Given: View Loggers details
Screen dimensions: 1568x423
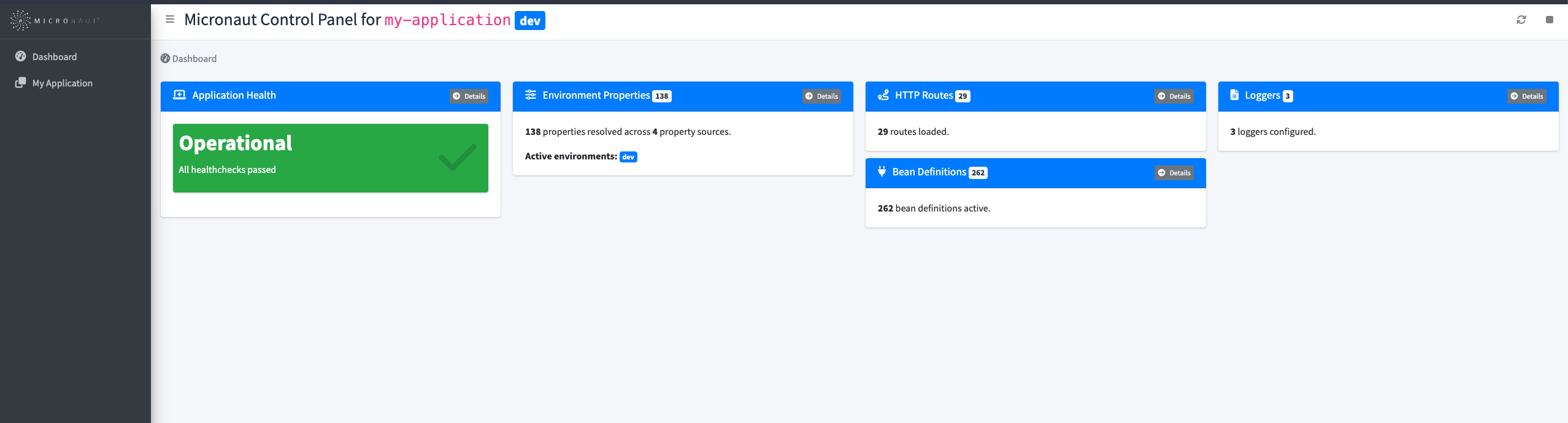Looking at the screenshot, I should 1526,96.
